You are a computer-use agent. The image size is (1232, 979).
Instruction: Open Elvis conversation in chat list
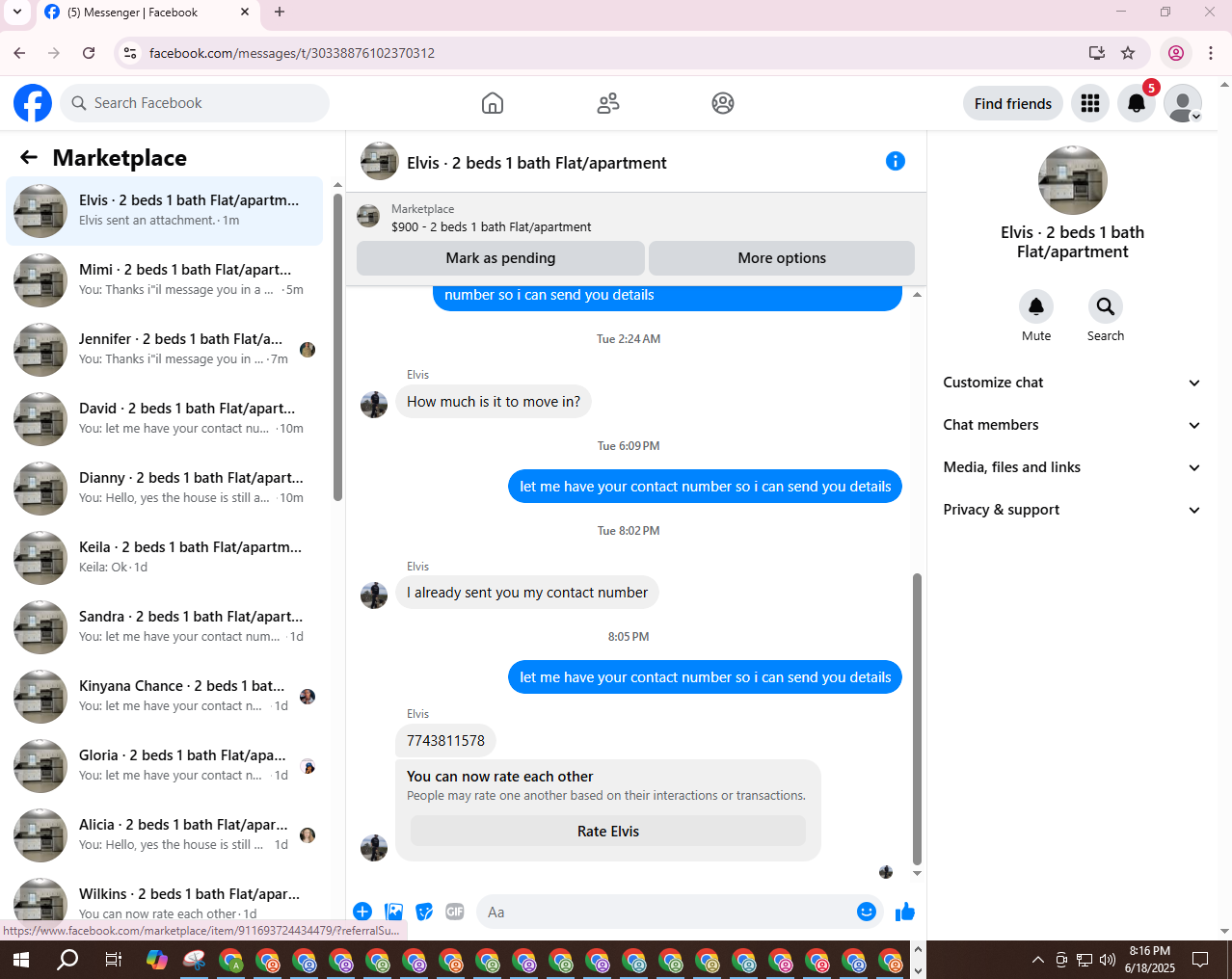tap(165, 211)
